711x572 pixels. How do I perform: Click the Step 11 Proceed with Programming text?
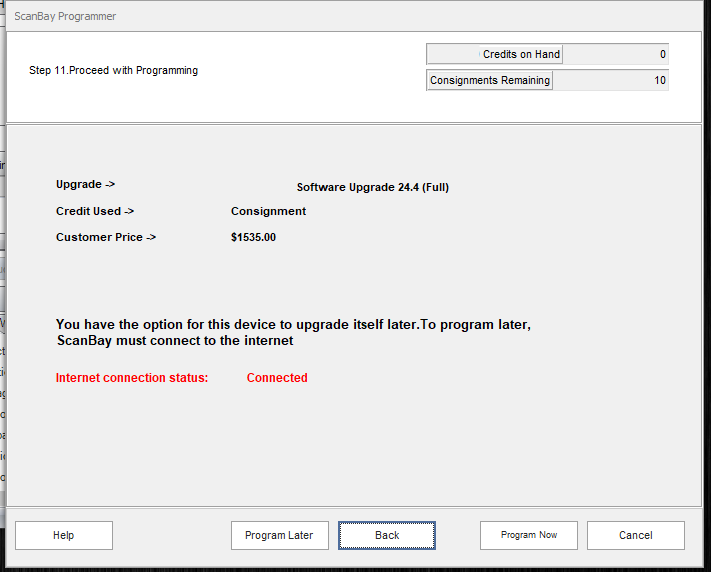tap(114, 71)
